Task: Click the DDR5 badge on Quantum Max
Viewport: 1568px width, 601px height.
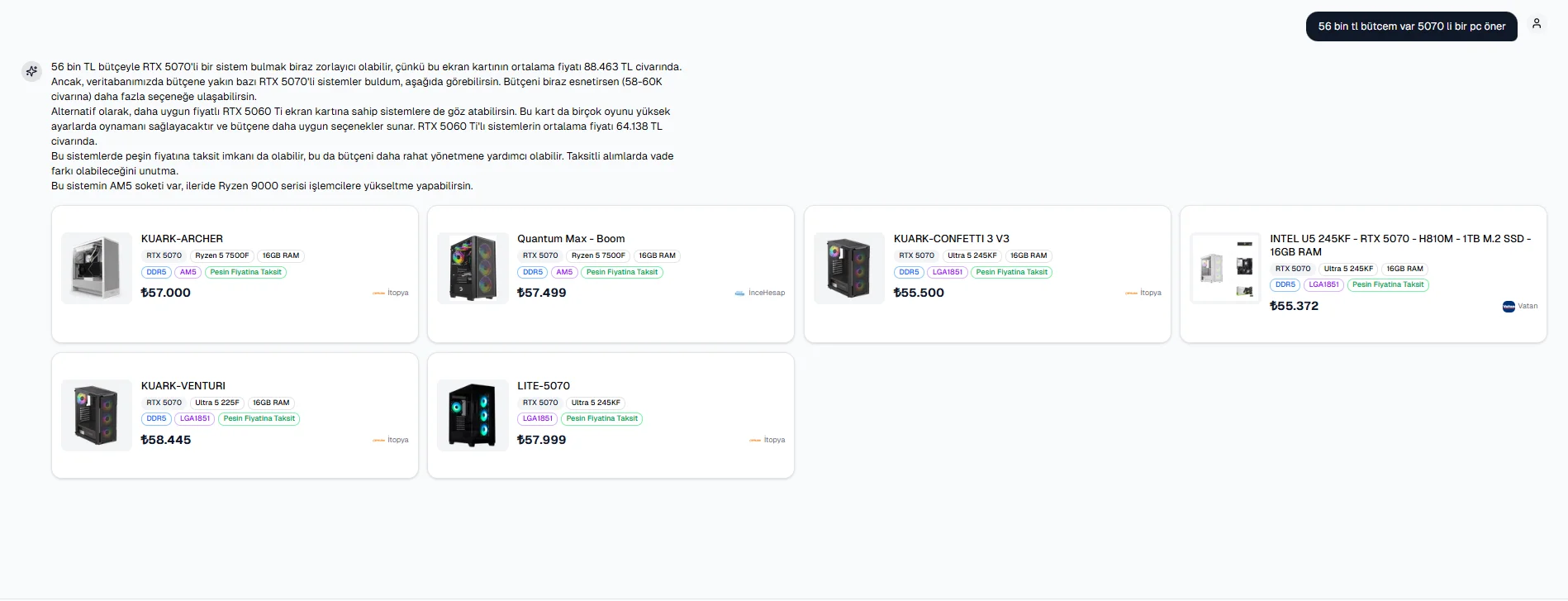Action: point(533,272)
